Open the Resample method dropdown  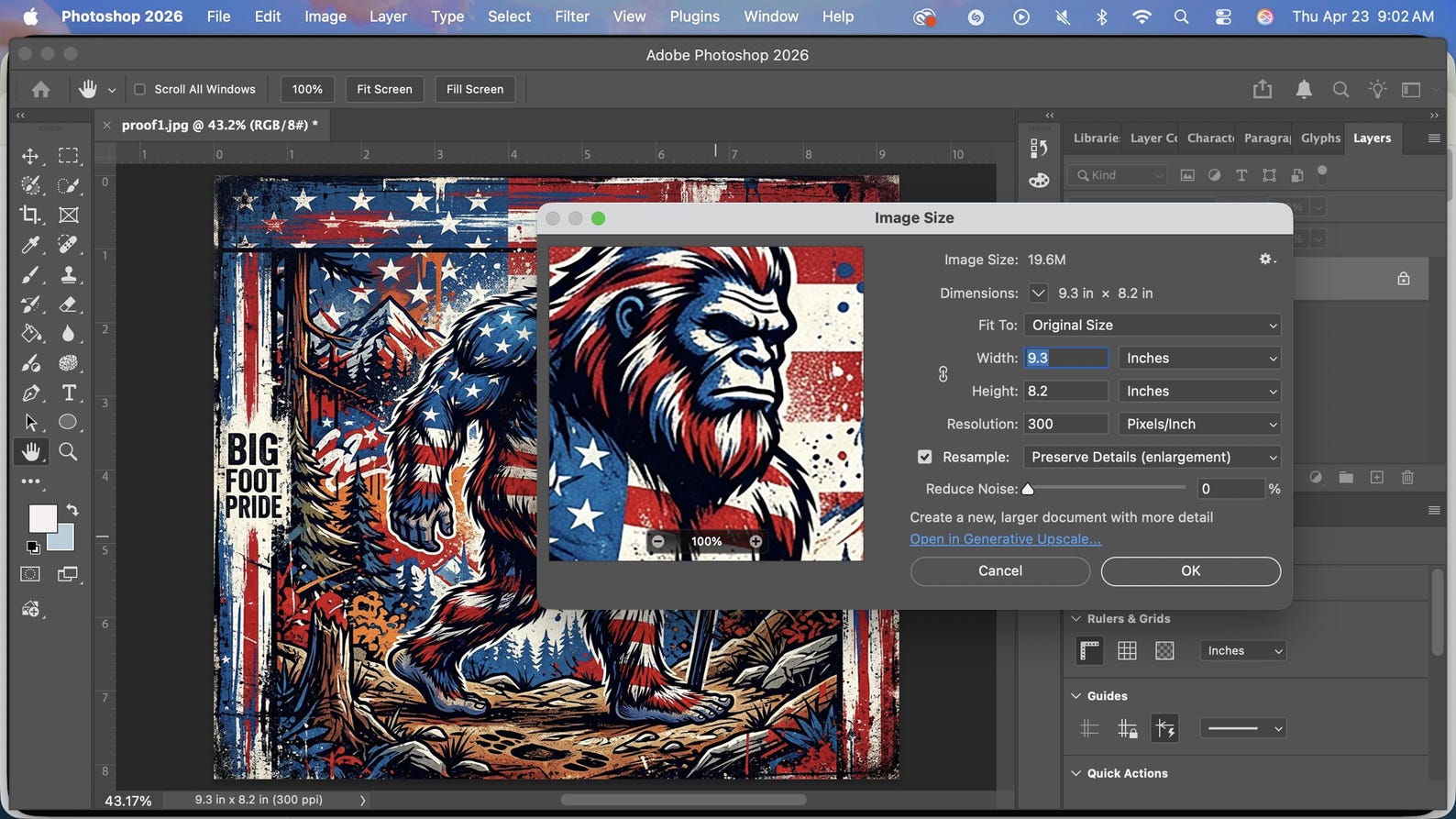(1153, 457)
